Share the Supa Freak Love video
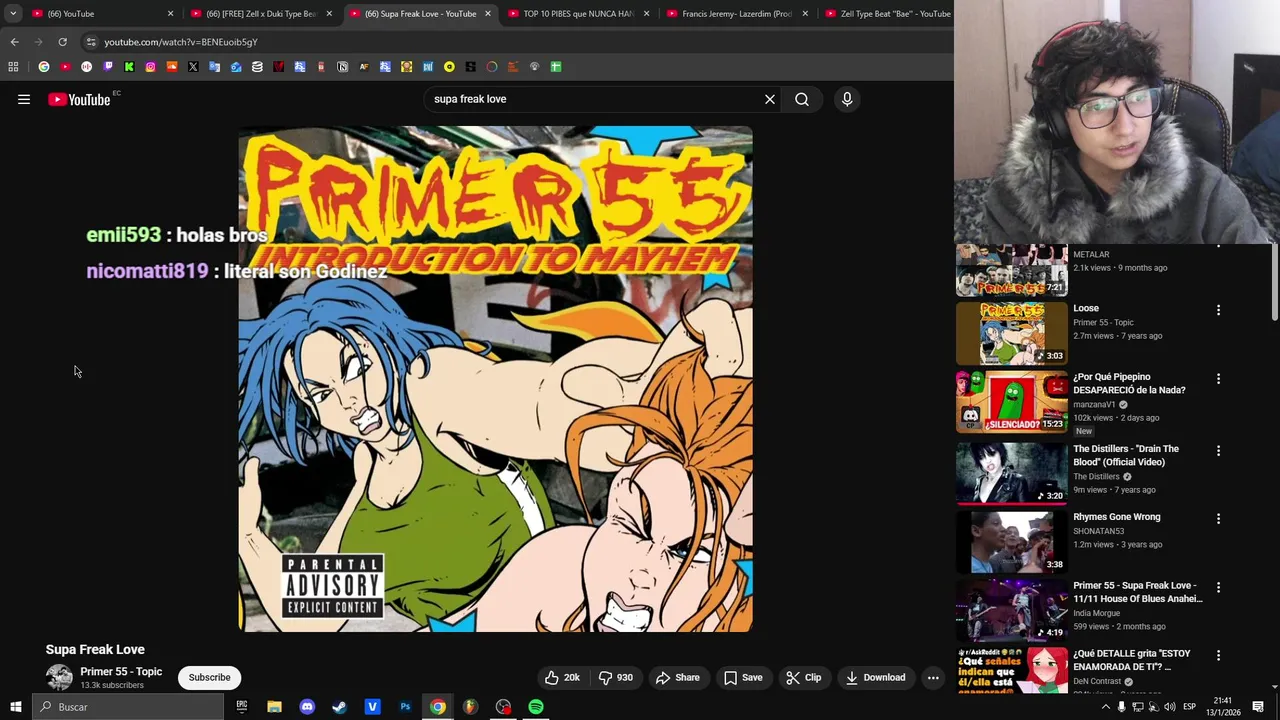 tap(678, 677)
